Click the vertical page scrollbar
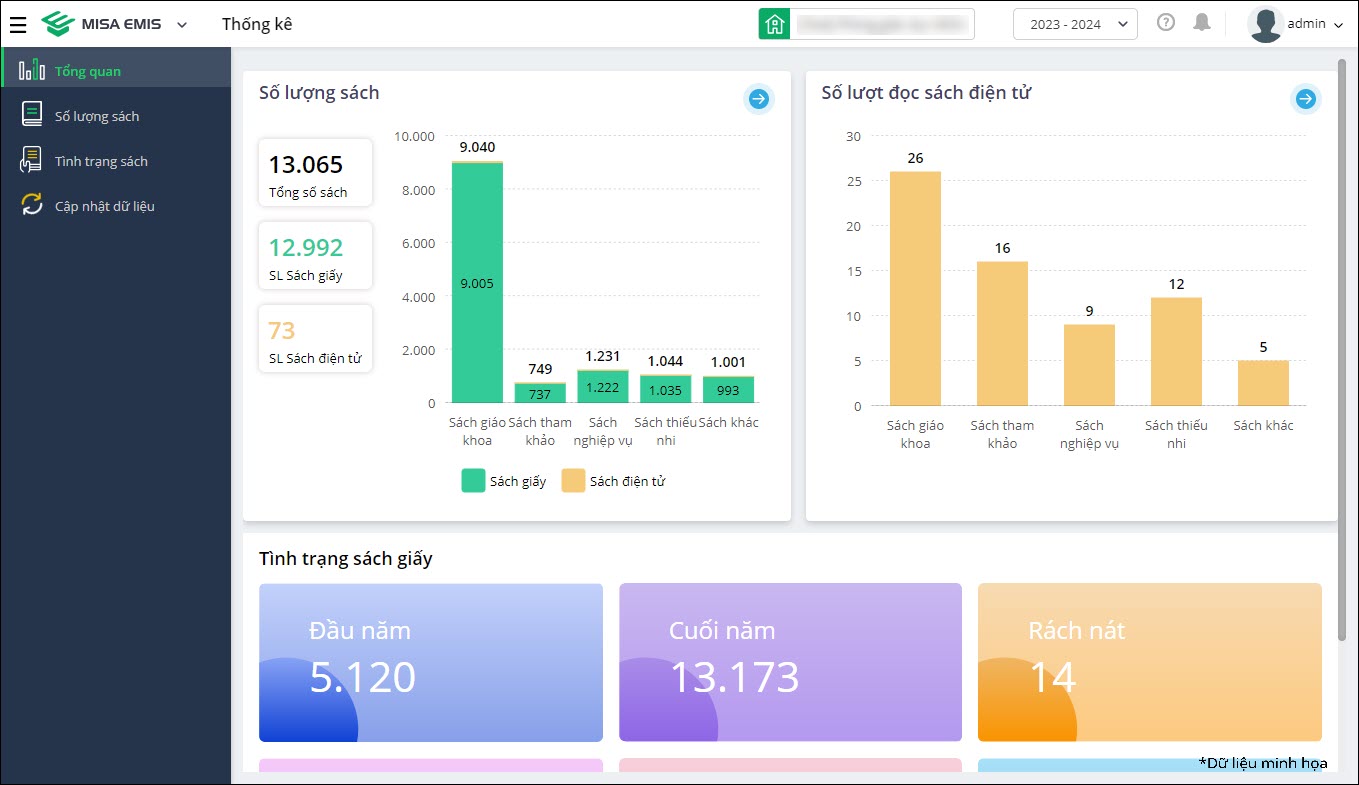Image resolution: width=1359 pixels, height=785 pixels. [1341, 350]
